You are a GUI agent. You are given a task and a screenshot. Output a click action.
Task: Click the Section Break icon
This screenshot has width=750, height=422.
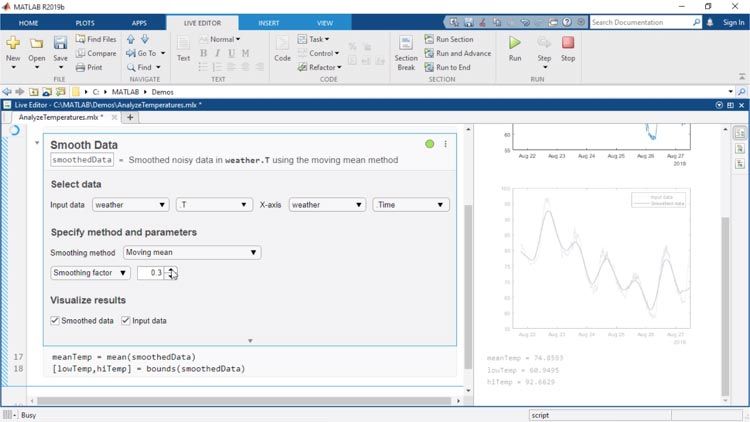(406, 48)
